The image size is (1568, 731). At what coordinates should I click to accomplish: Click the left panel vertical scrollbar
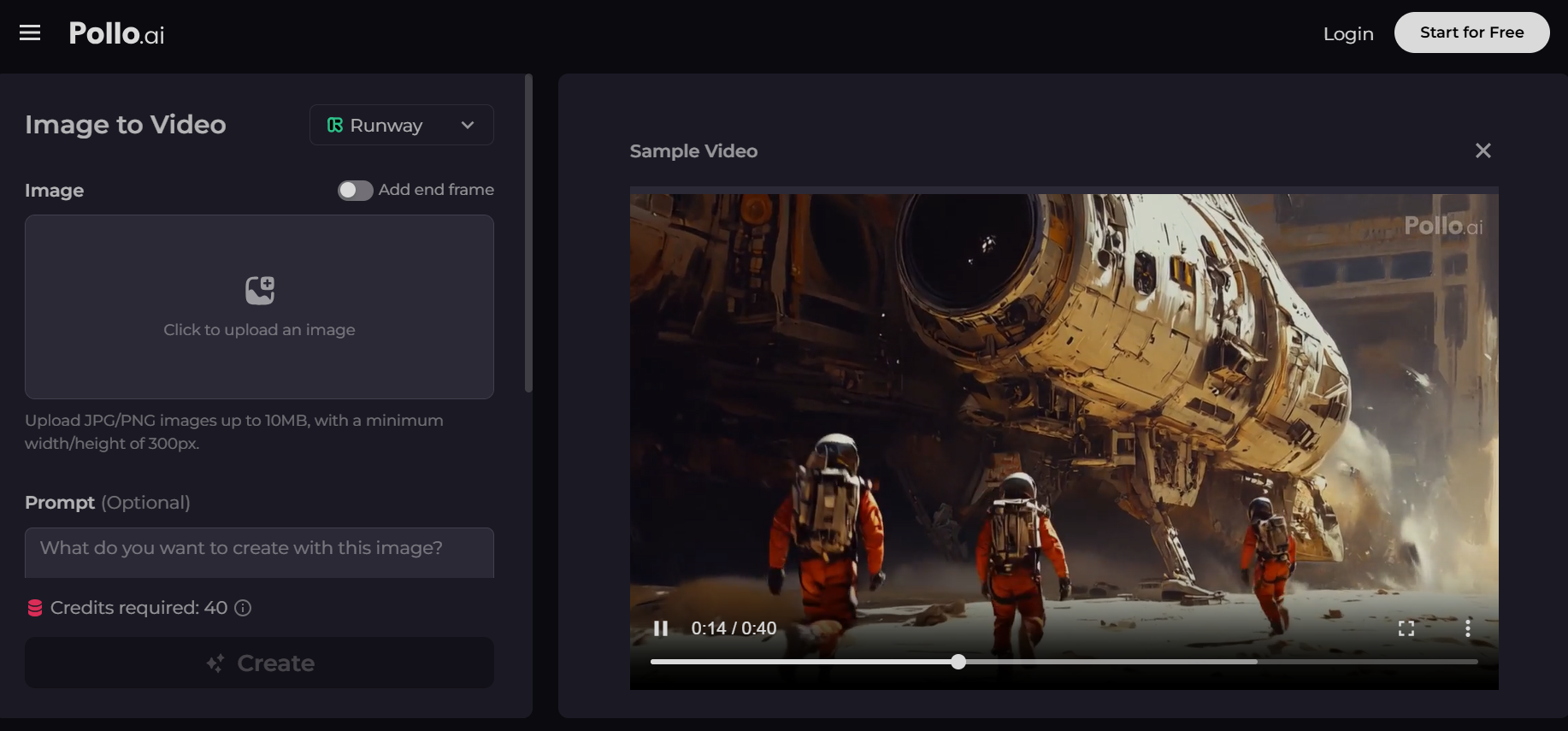pos(528,233)
